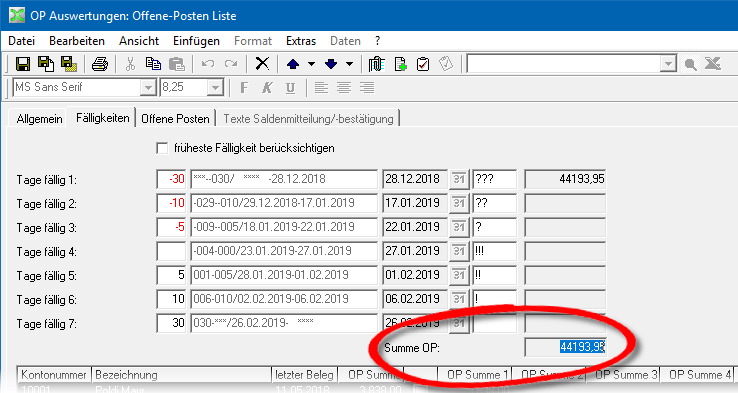This screenshot has height=393, width=738.
Task: Click the blue down arrow icon
Action: point(331,64)
